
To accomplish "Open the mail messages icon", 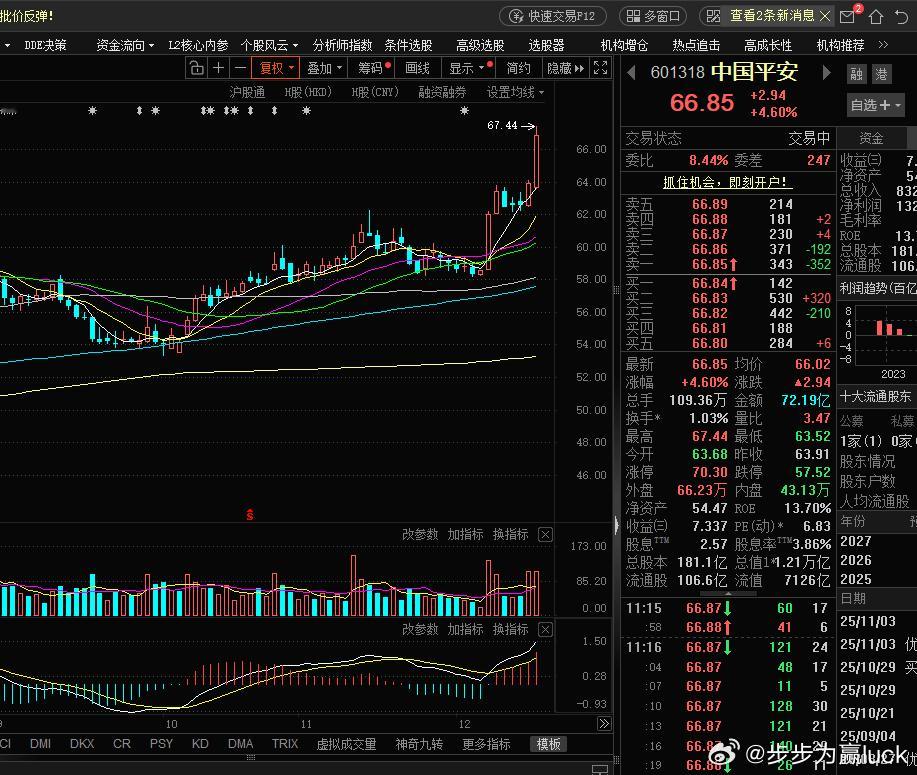I will pyautogui.click(x=847, y=16).
